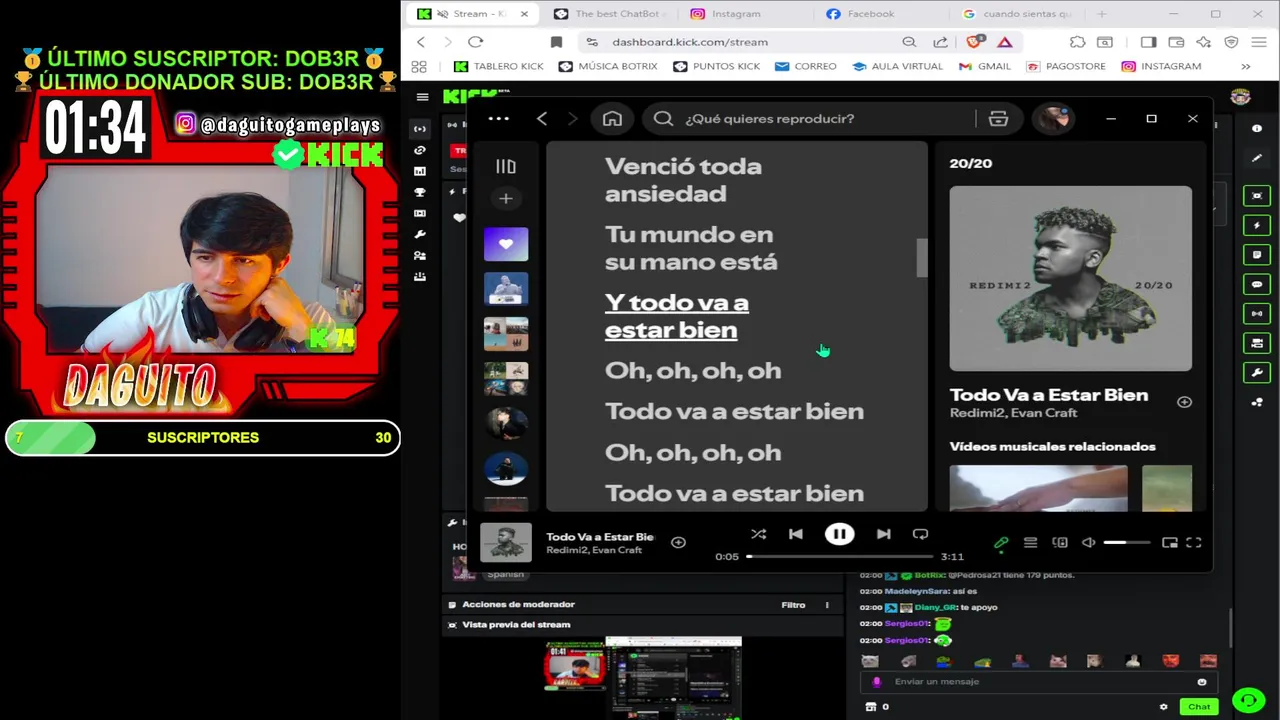Toggle lyrics microphone button
The width and height of the screenshot is (1280, 720).
coord(1001,543)
